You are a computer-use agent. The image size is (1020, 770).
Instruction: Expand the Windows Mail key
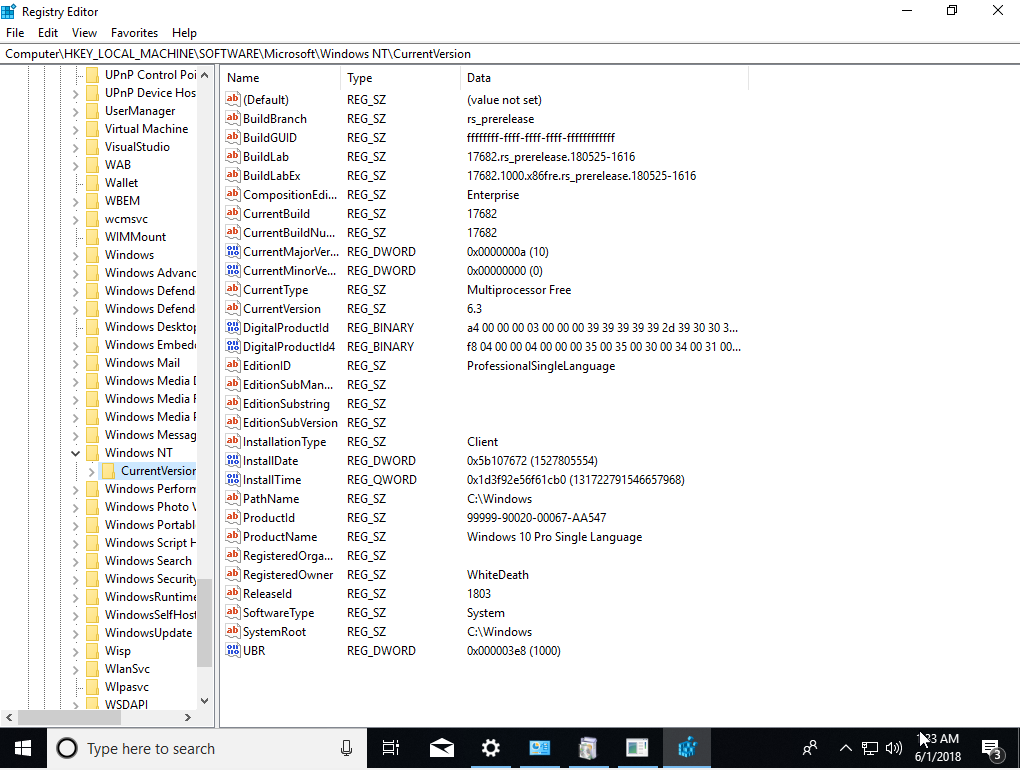pos(75,364)
